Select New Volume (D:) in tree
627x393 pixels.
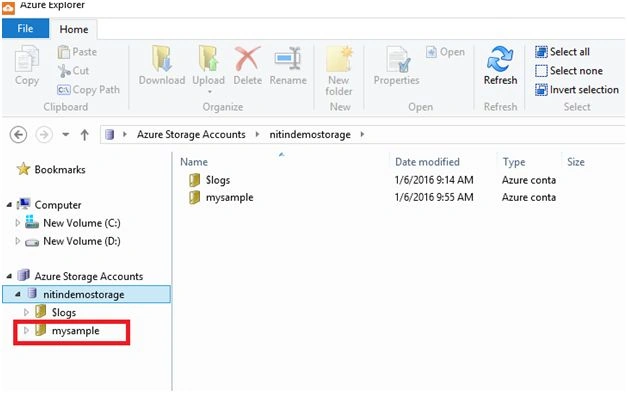(72, 241)
